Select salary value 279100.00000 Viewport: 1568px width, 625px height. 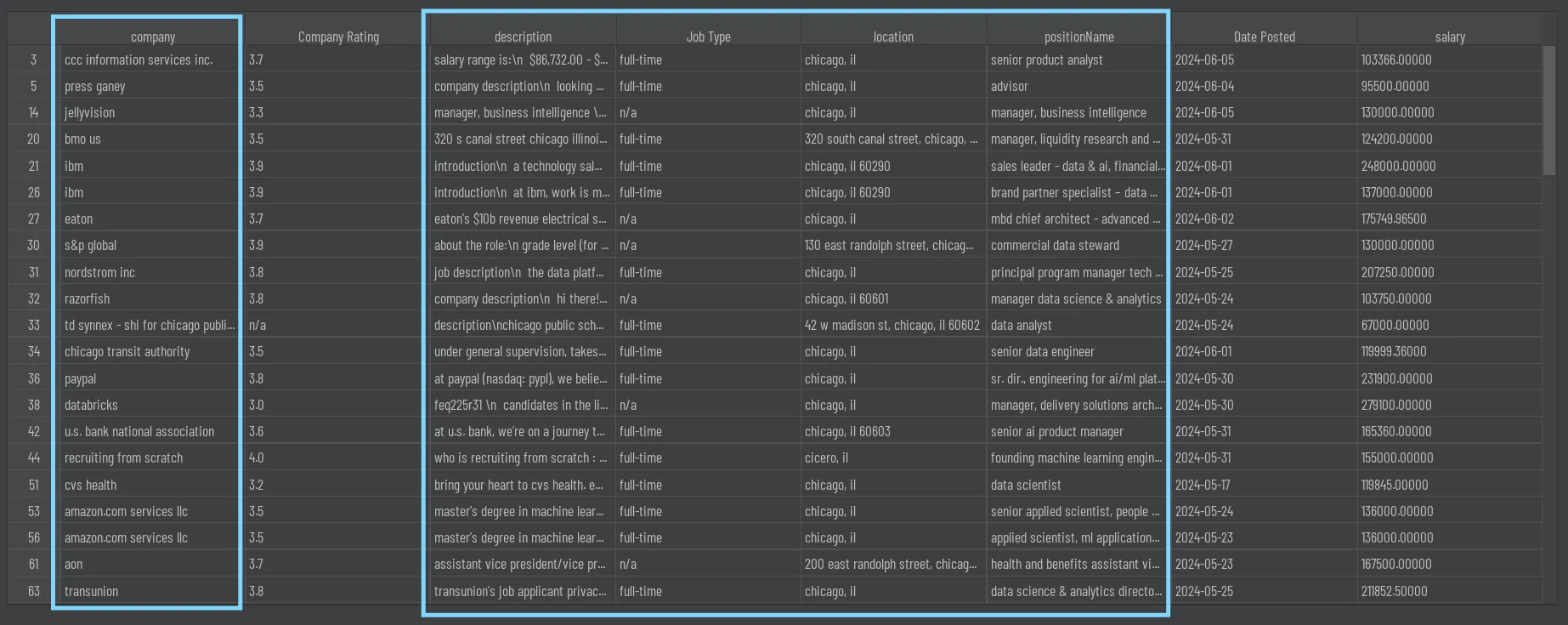click(x=1449, y=405)
